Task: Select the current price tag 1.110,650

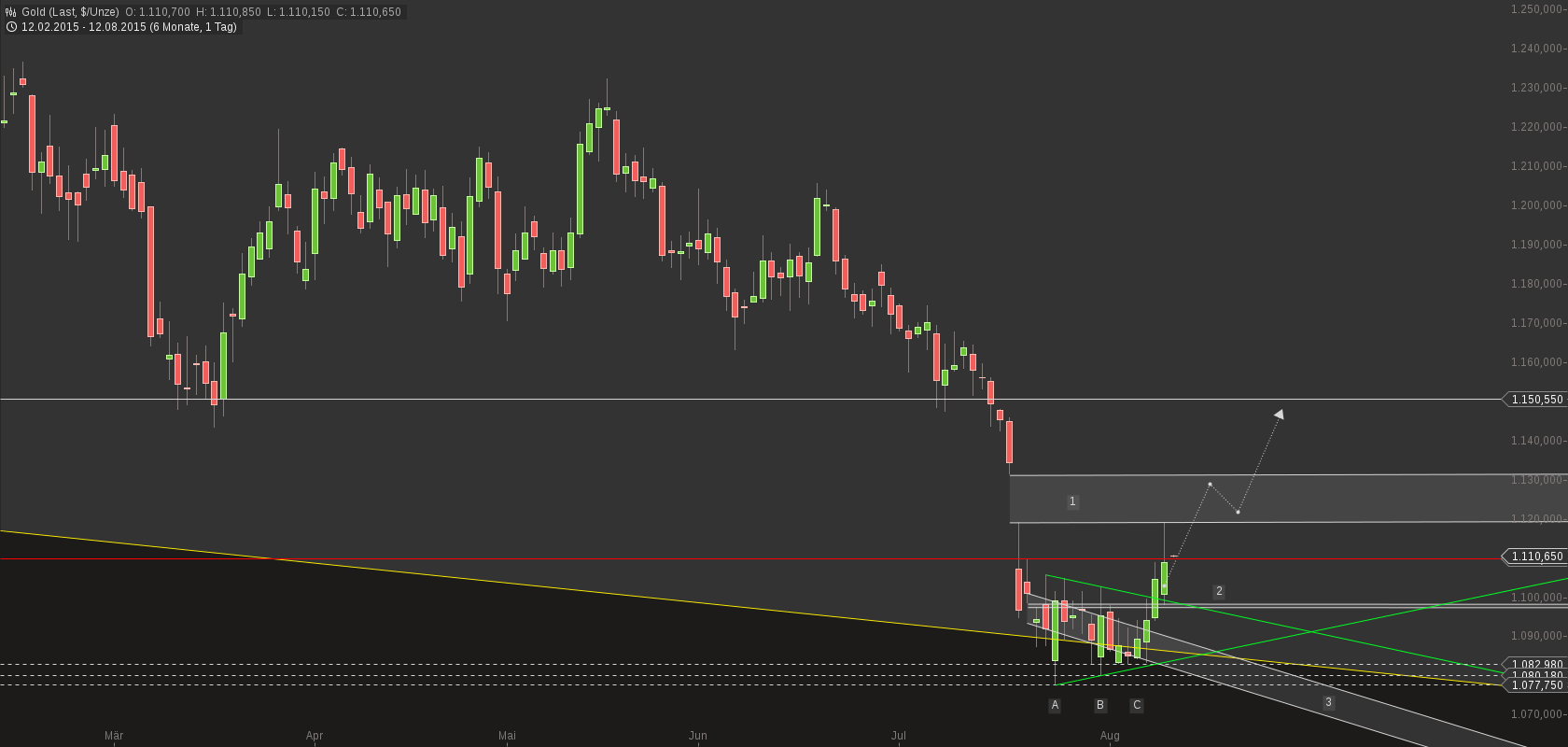Action: click(1533, 557)
